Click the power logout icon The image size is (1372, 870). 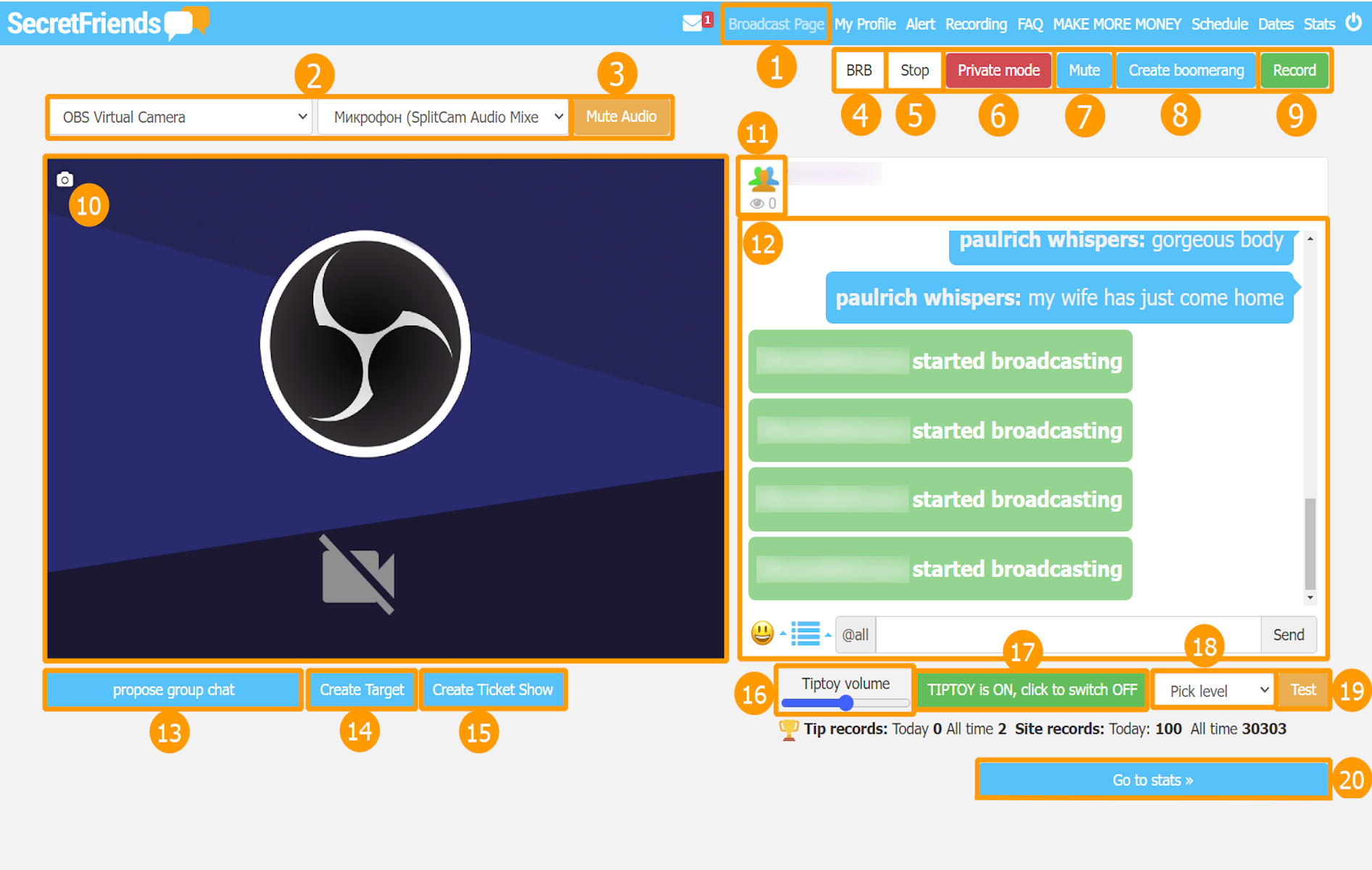1353,22
